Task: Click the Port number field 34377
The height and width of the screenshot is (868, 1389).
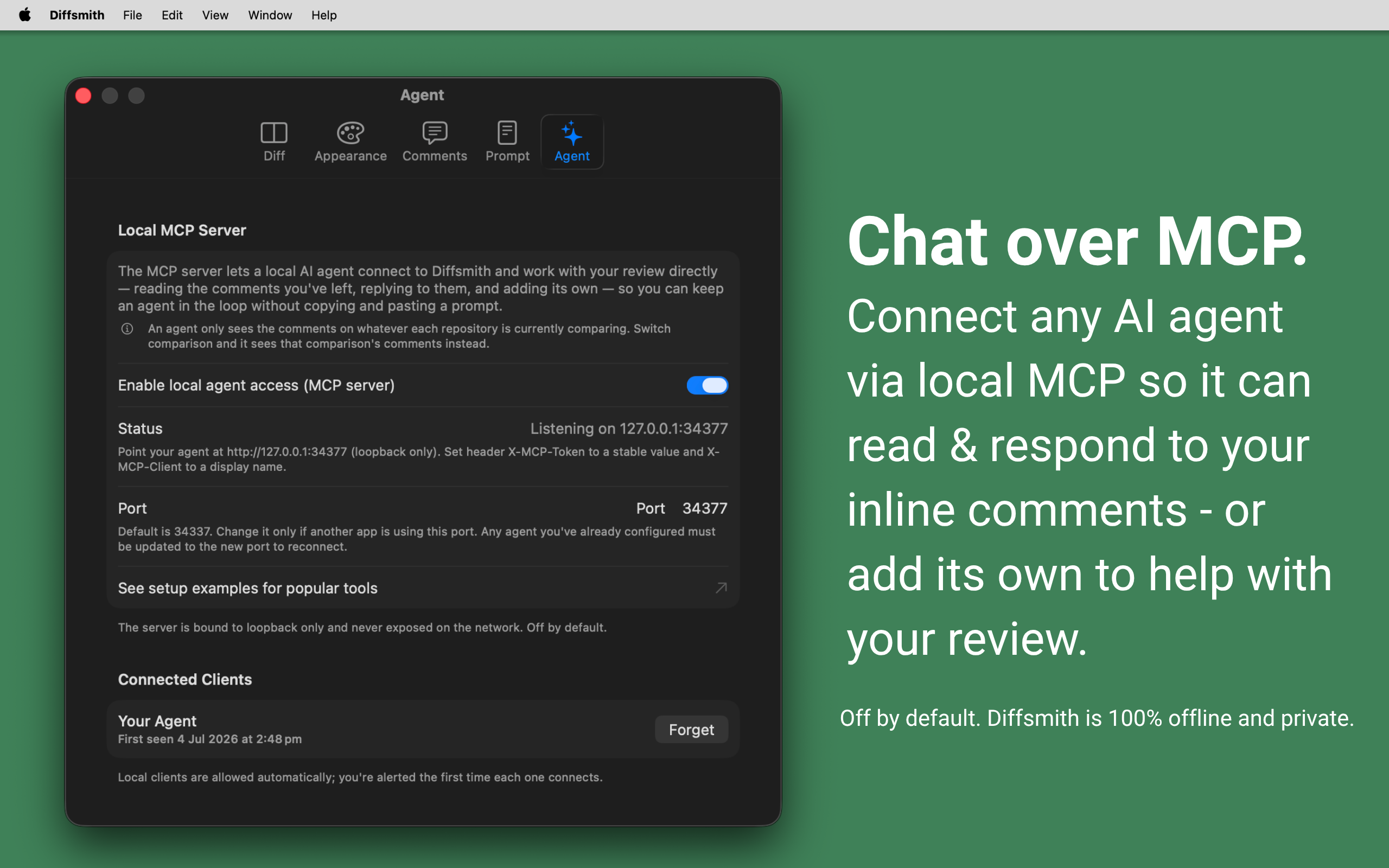Action: (704, 508)
